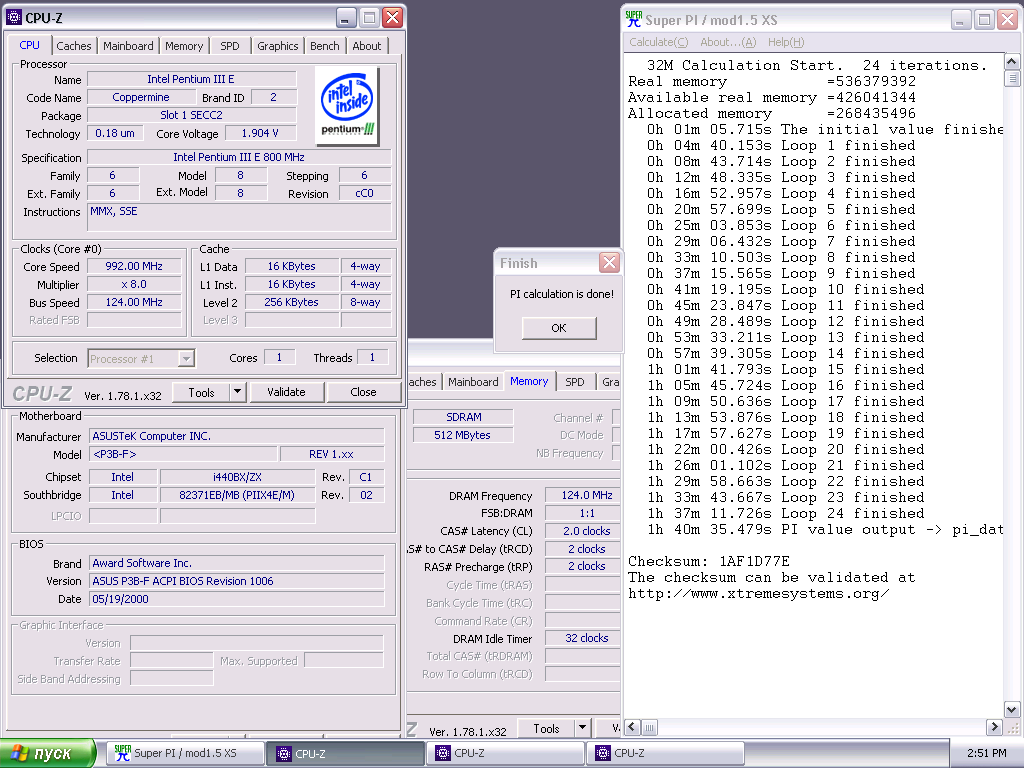This screenshot has width=1024, height=768.
Task: Click the DRAM Frequency value 124.0 MHz
Action: [583, 496]
